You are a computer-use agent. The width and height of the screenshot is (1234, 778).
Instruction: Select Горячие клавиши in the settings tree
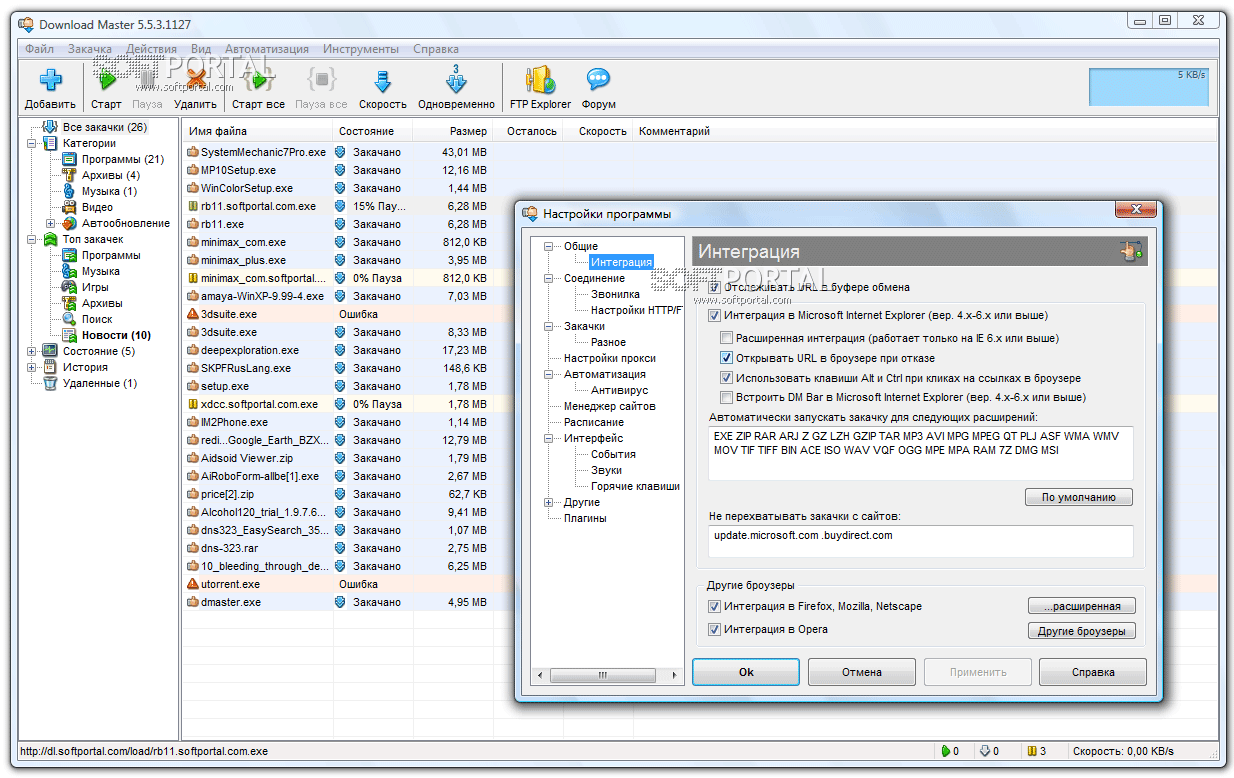tap(635, 486)
